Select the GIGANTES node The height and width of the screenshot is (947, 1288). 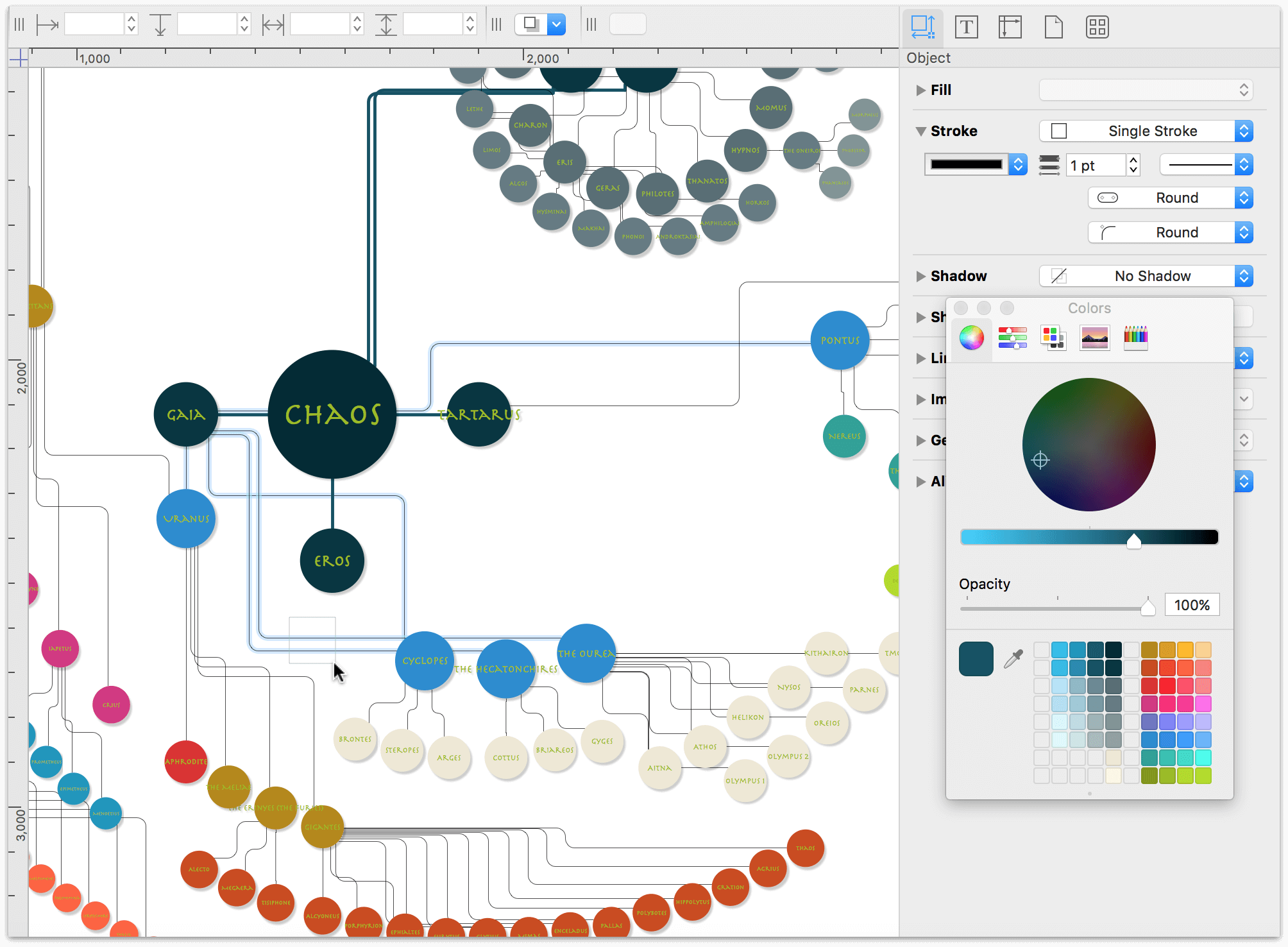pyautogui.click(x=322, y=826)
